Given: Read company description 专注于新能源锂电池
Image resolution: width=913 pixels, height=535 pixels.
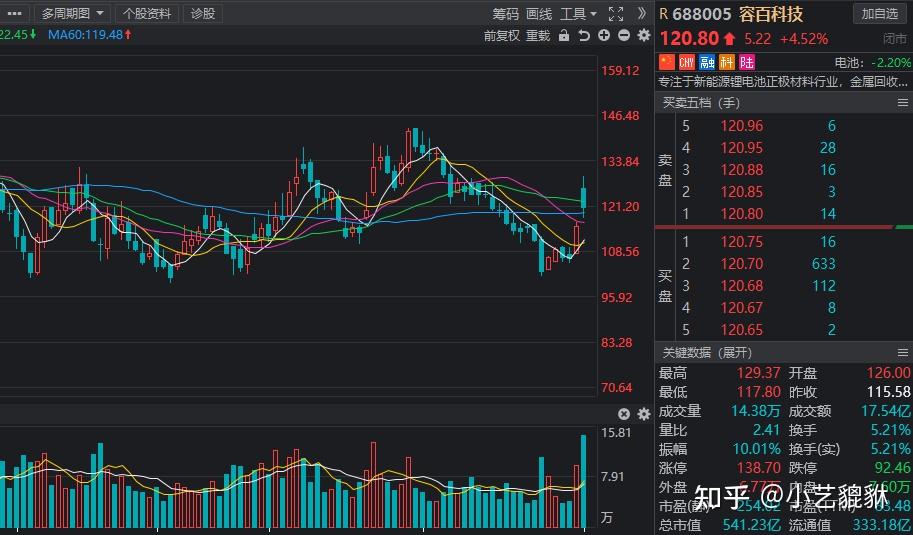Looking at the screenshot, I should [783, 82].
